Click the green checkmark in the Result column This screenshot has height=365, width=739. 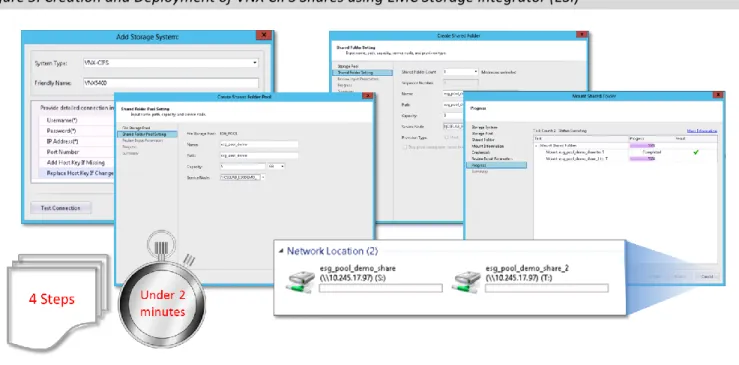[696, 152]
